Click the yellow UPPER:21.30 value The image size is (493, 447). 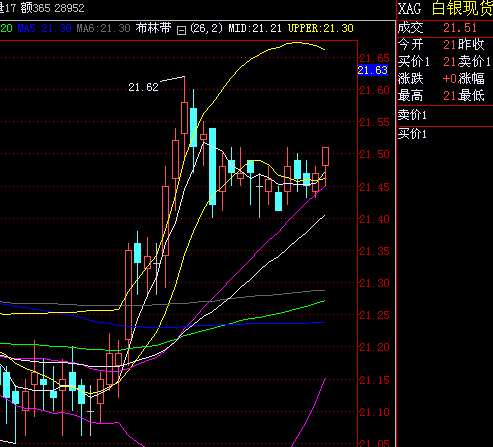[321, 28]
